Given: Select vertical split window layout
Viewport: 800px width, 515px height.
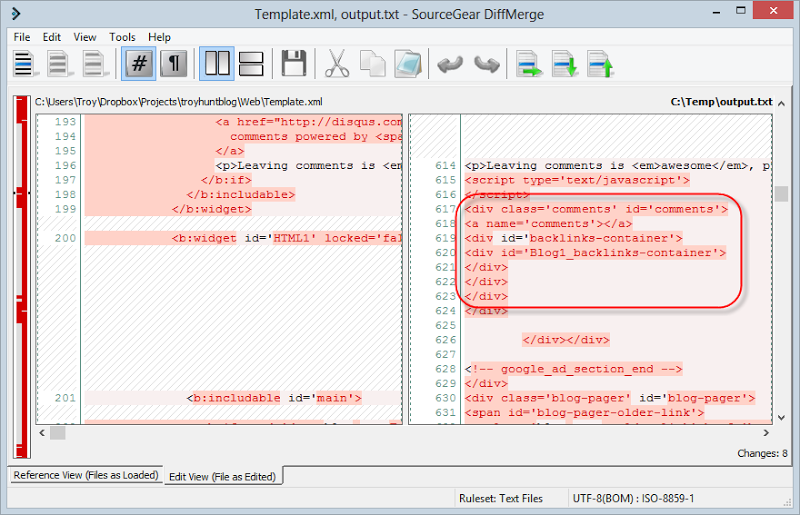Looking at the screenshot, I should (x=217, y=64).
